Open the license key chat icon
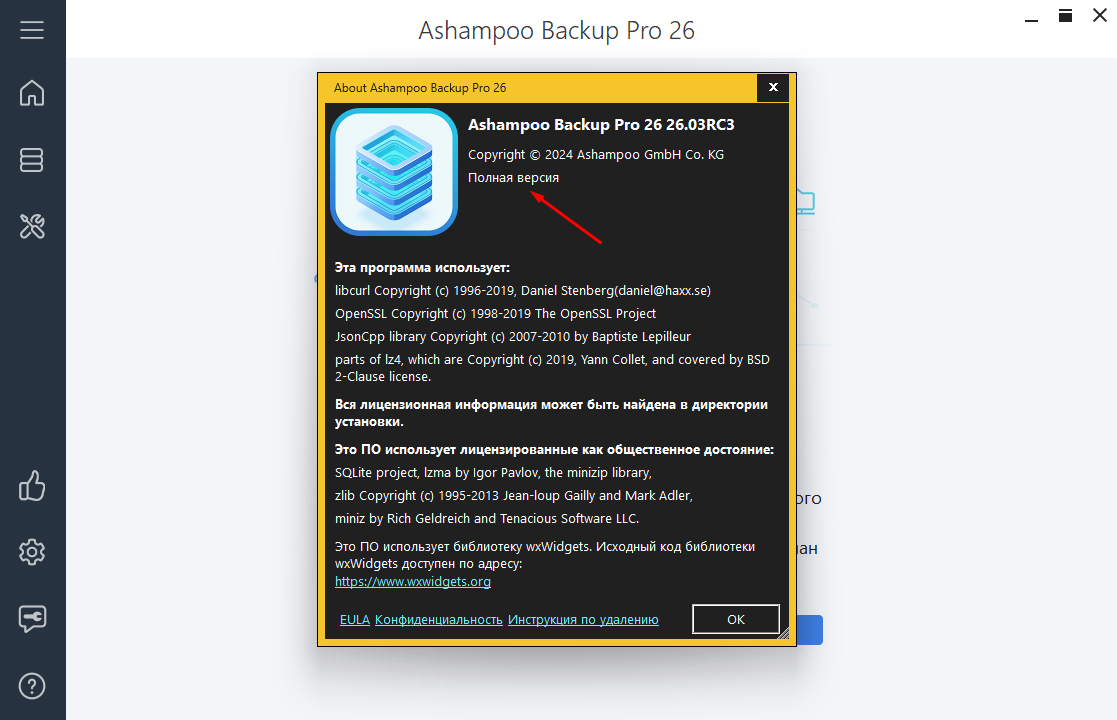 tap(32, 618)
